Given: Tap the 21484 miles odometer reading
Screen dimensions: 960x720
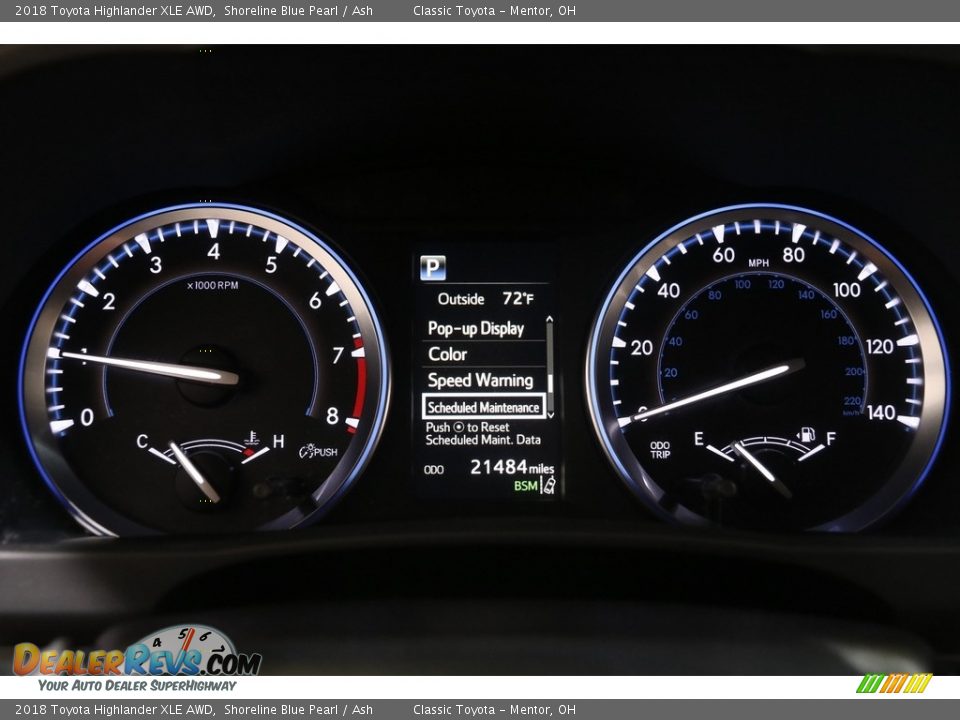Looking at the screenshot, I should (511, 467).
